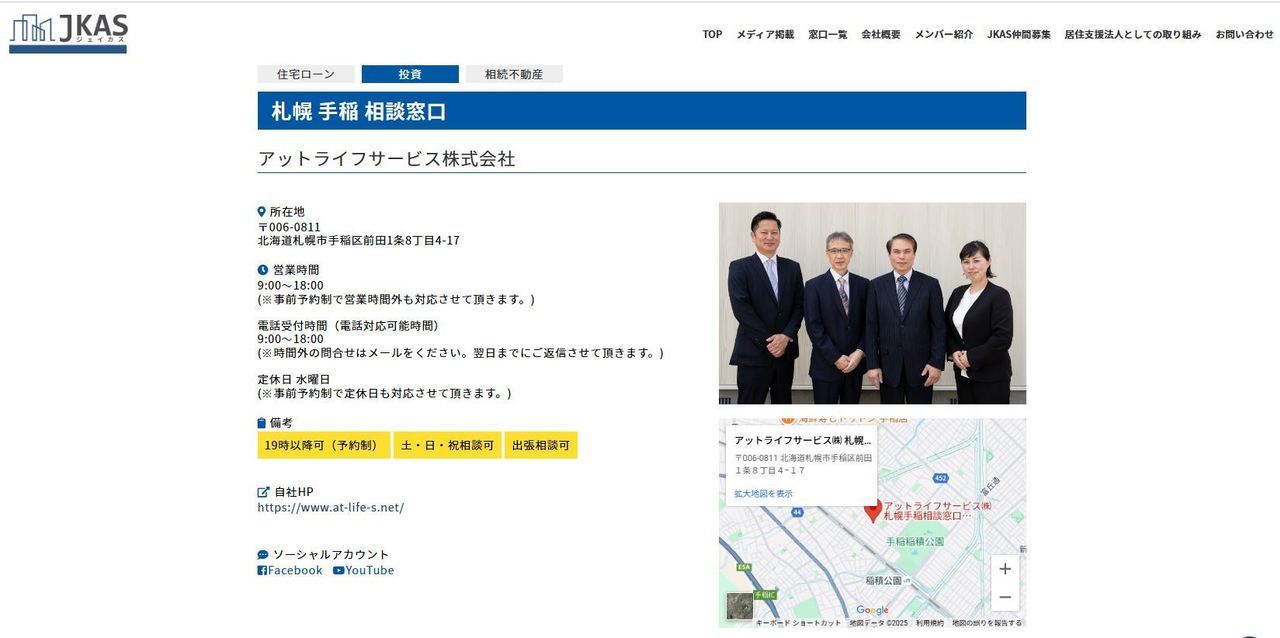Zoom out on the map

[x=1005, y=597]
